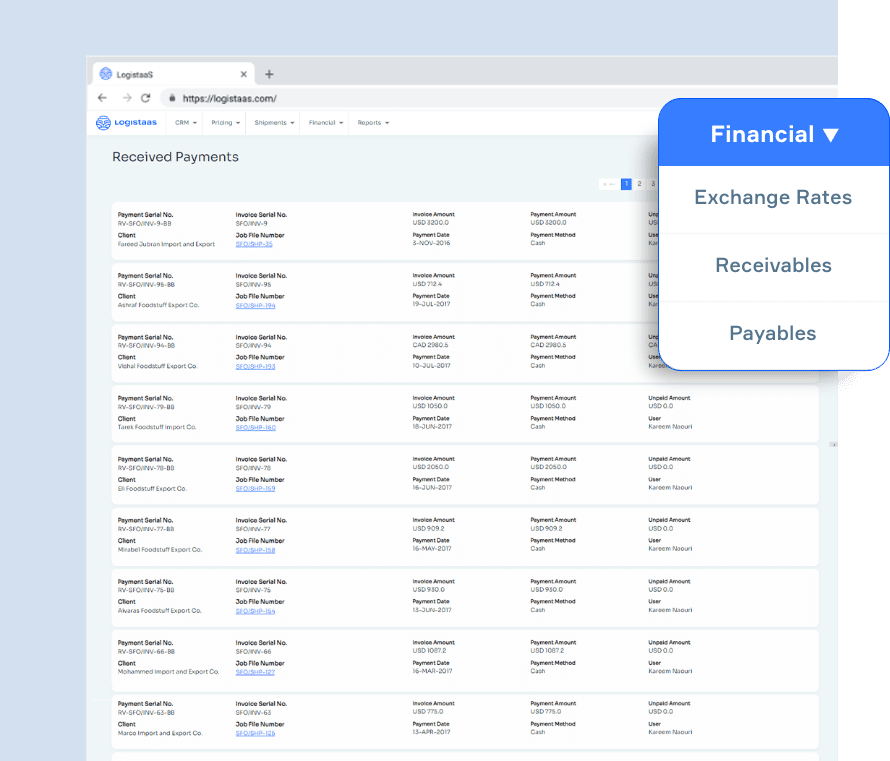This screenshot has width=890, height=761.
Task: Close the LogistaaS browser tab
Action: click(x=244, y=74)
